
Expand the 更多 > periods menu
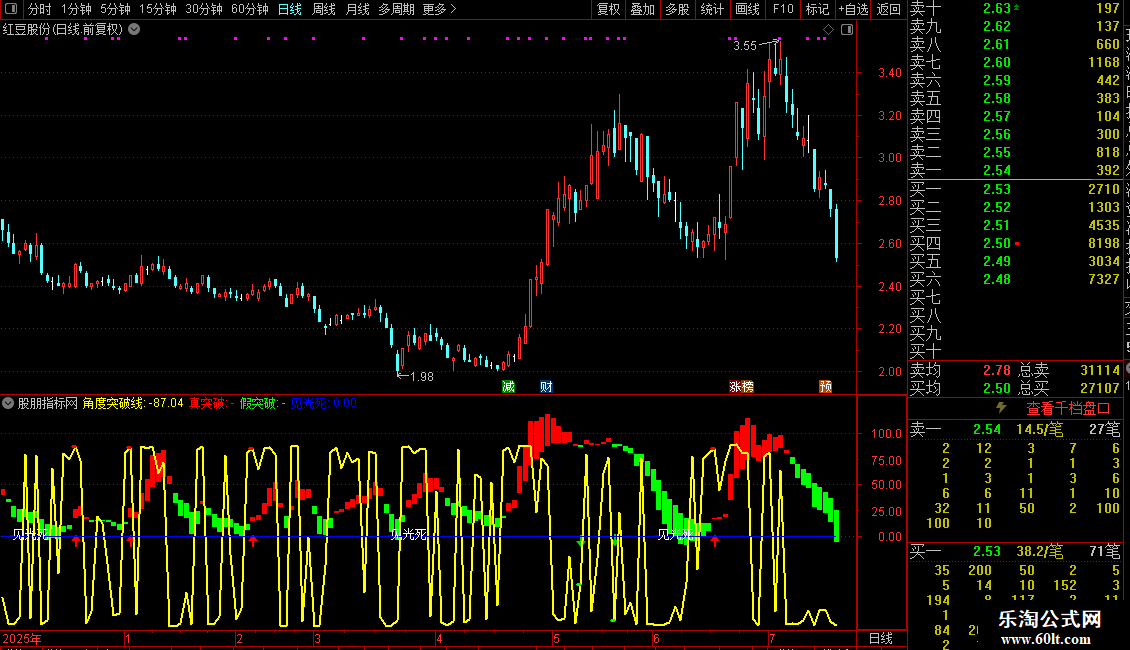click(x=440, y=9)
